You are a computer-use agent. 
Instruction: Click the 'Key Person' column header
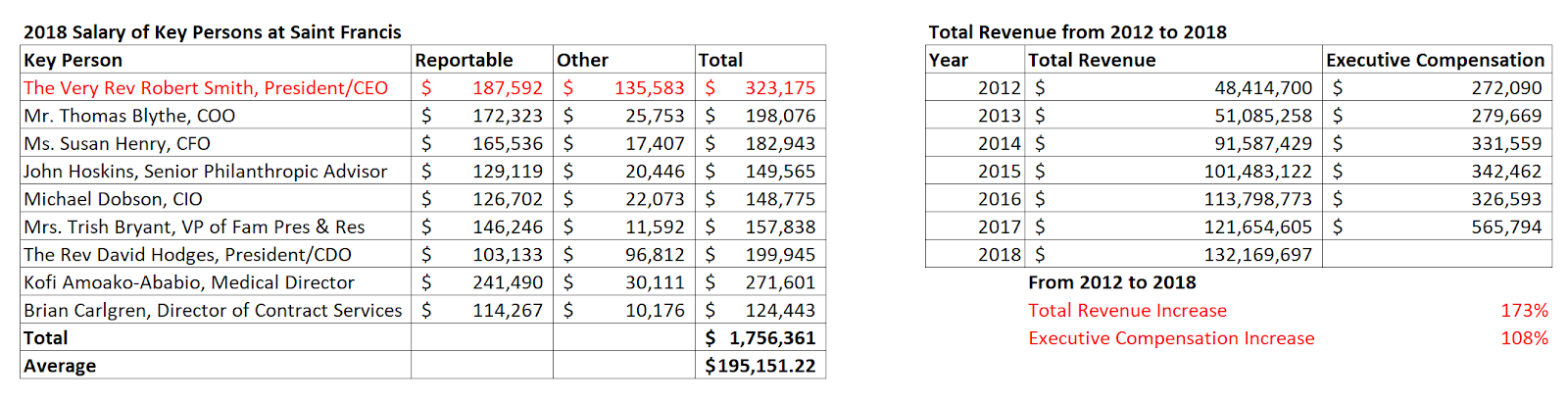click(216, 60)
